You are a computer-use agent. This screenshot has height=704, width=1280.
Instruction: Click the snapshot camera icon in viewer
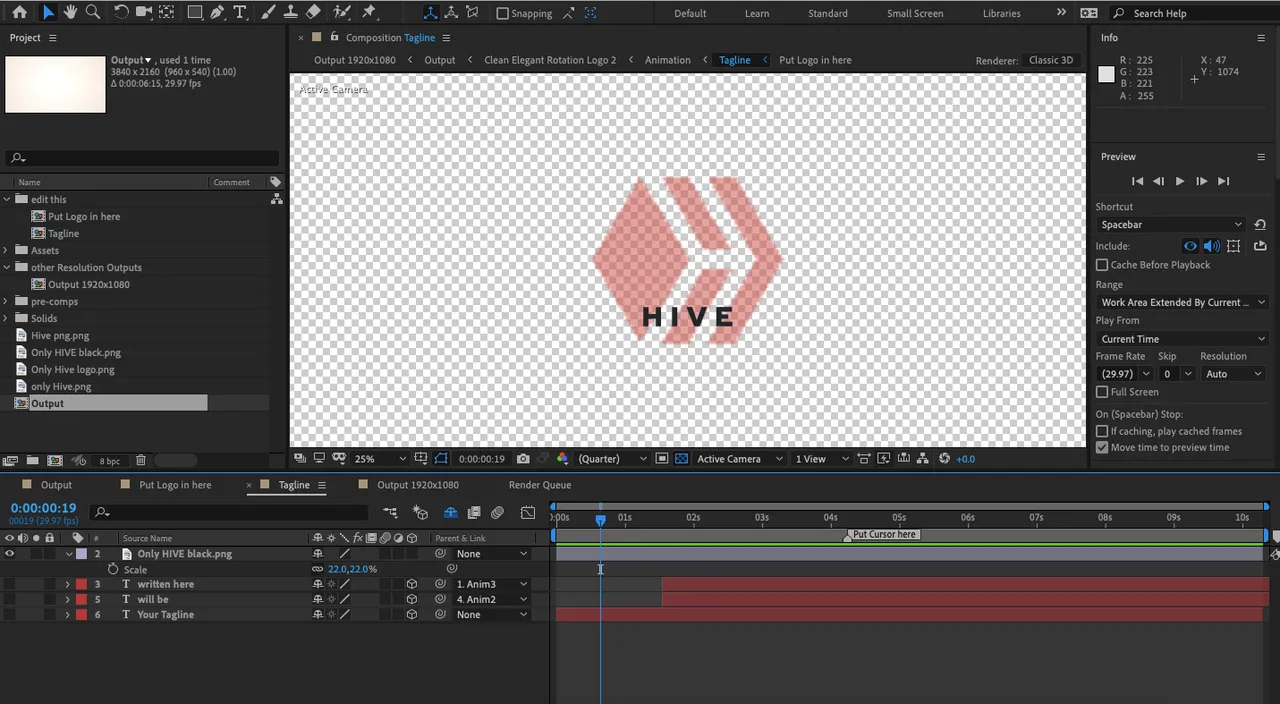coord(523,459)
